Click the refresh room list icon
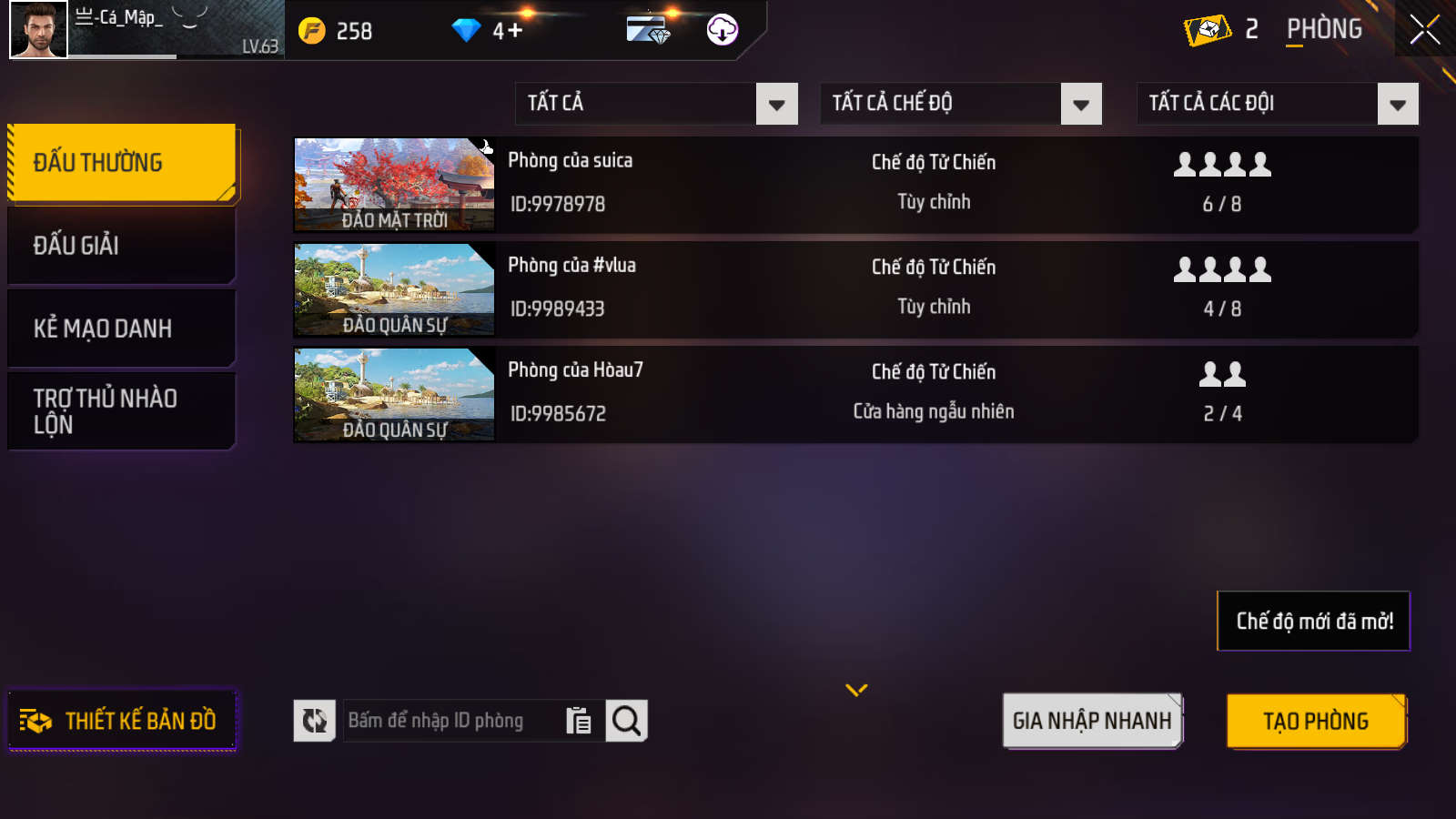This screenshot has height=819, width=1456. [315, 721]
